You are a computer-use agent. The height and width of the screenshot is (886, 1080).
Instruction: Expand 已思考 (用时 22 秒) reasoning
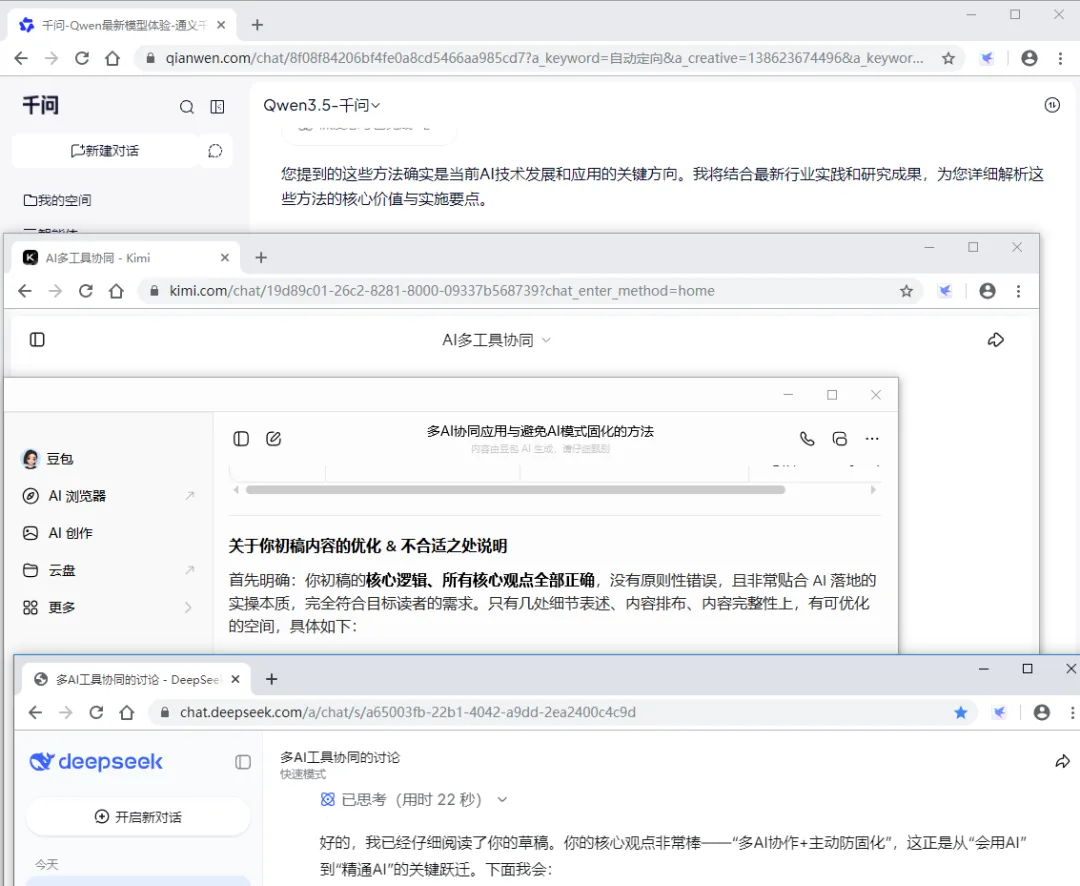tap(414, 799)
